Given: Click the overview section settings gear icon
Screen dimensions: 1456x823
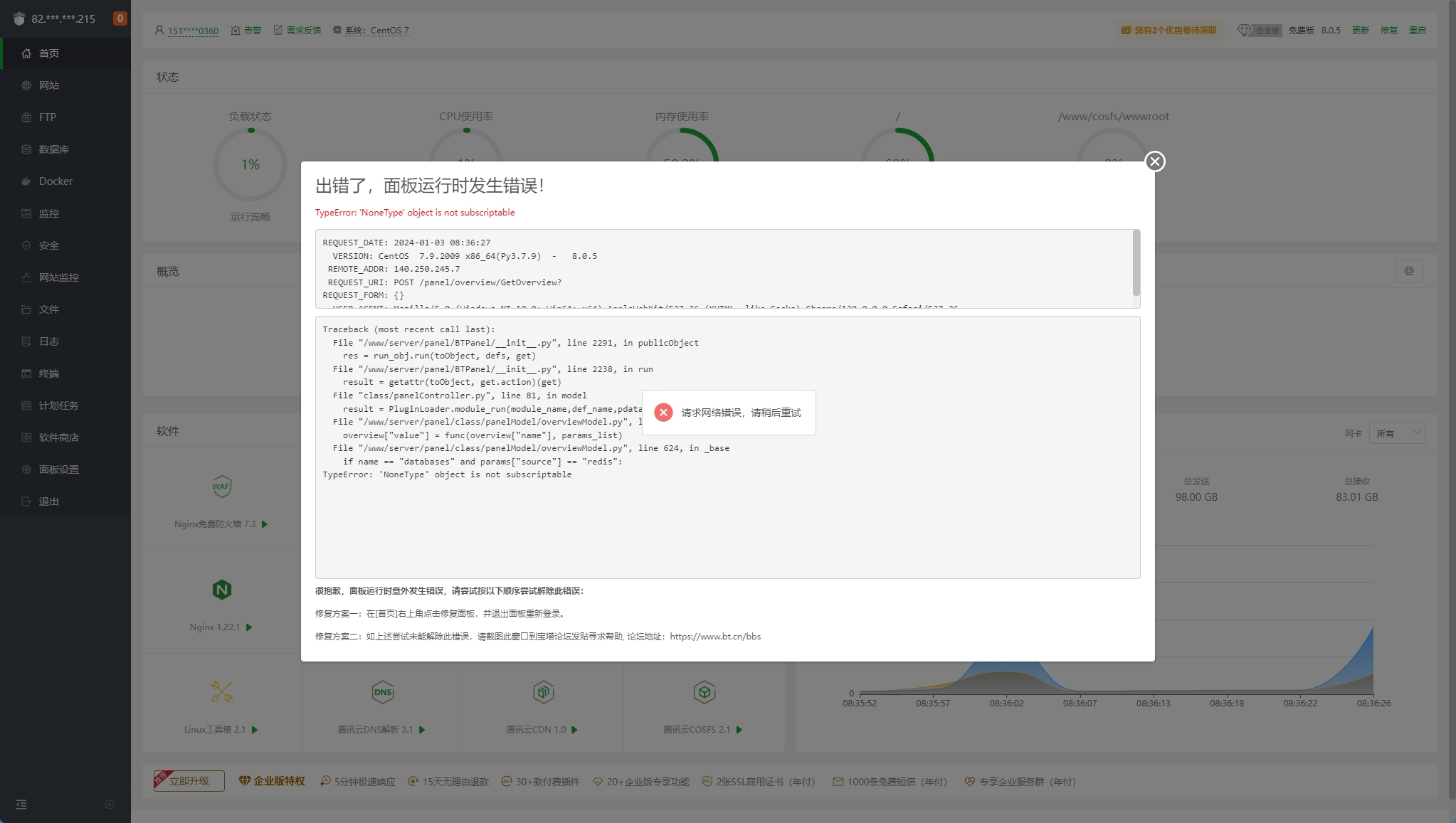Looking at the screenshot, I should 1408,271.
